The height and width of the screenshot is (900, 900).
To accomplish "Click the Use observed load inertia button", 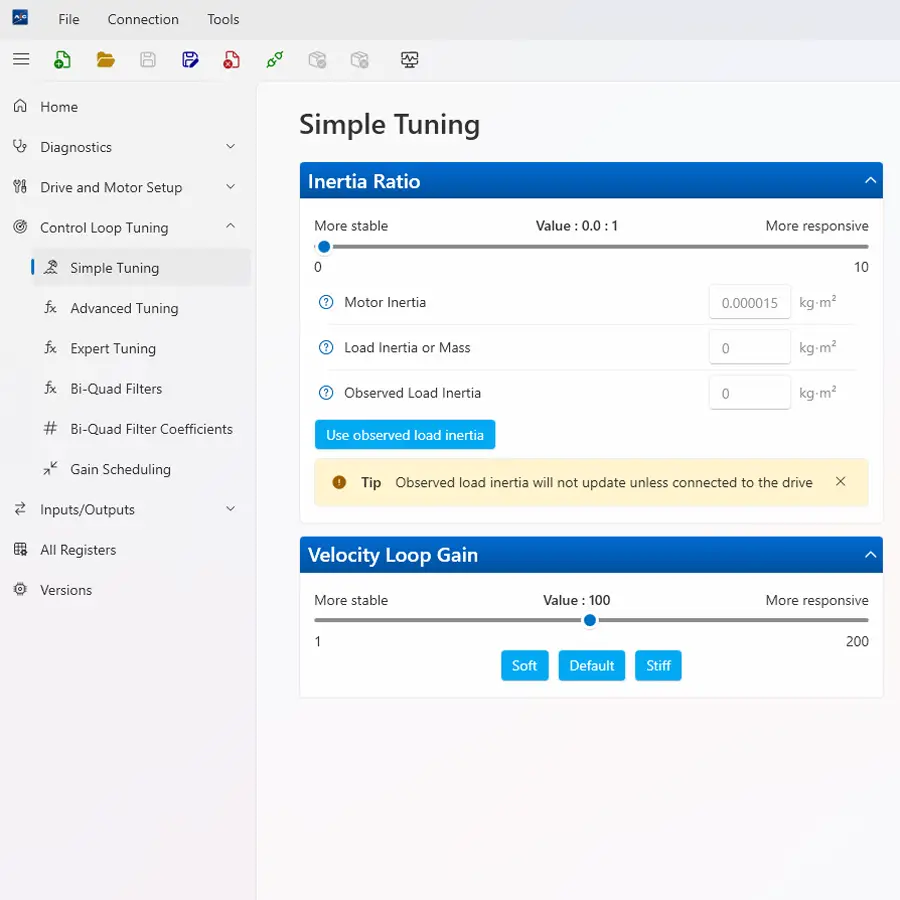I will point(405,435).
